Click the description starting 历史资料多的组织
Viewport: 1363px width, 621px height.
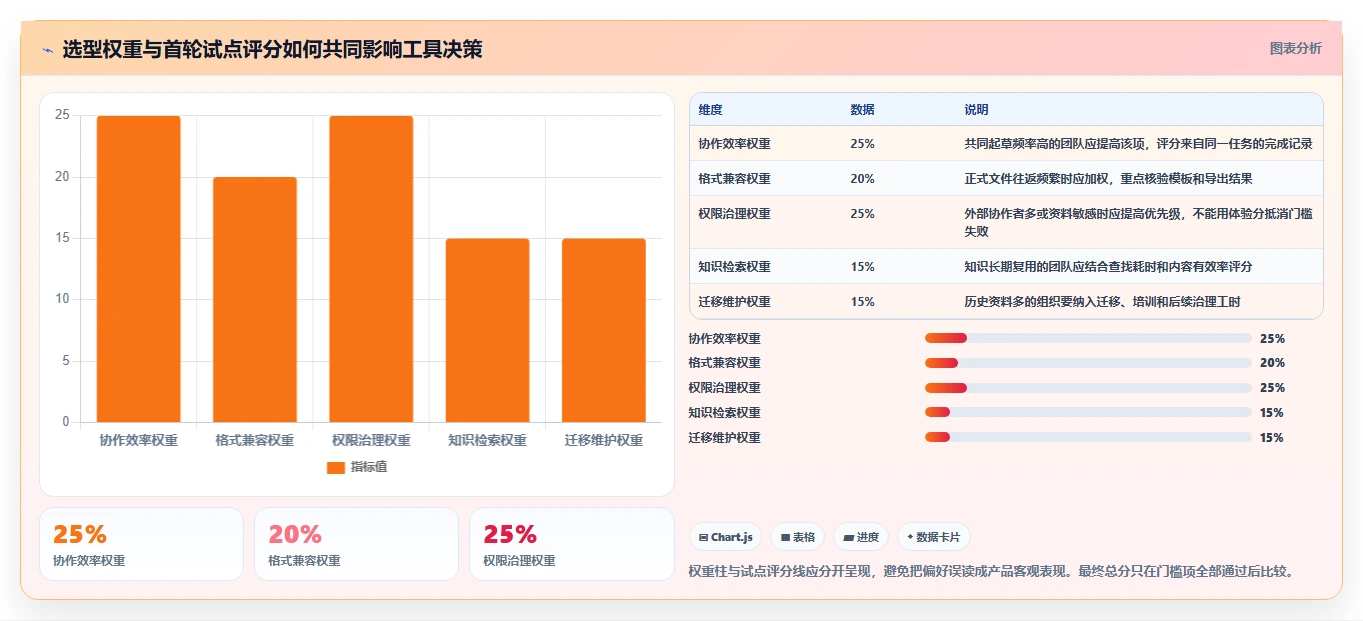click(1102, 302)
